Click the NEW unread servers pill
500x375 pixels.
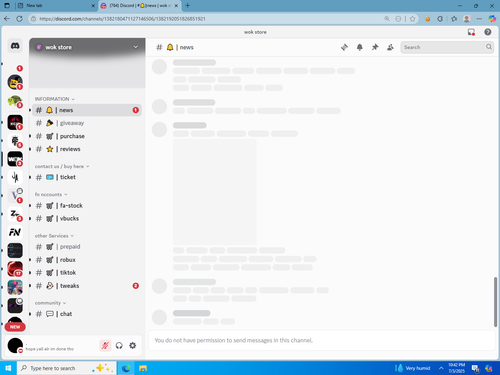click(15, 327)
